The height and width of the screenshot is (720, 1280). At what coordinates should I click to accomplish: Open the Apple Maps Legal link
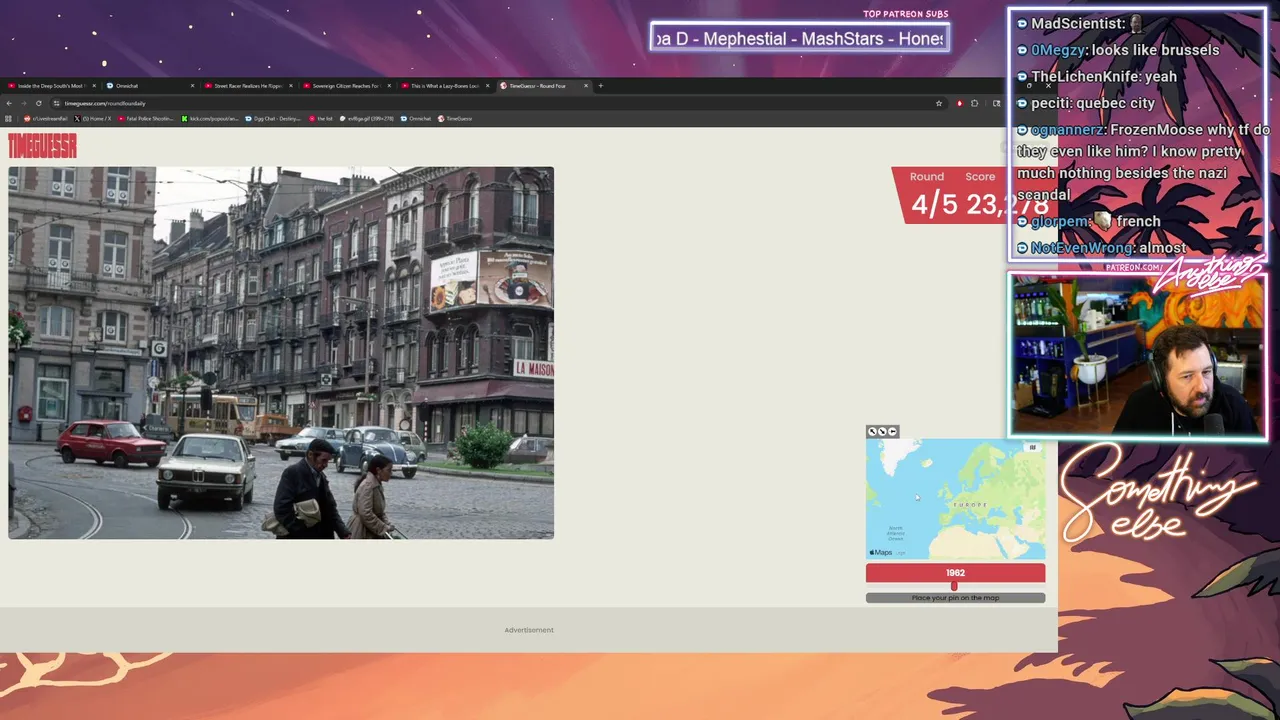[900, 553]
